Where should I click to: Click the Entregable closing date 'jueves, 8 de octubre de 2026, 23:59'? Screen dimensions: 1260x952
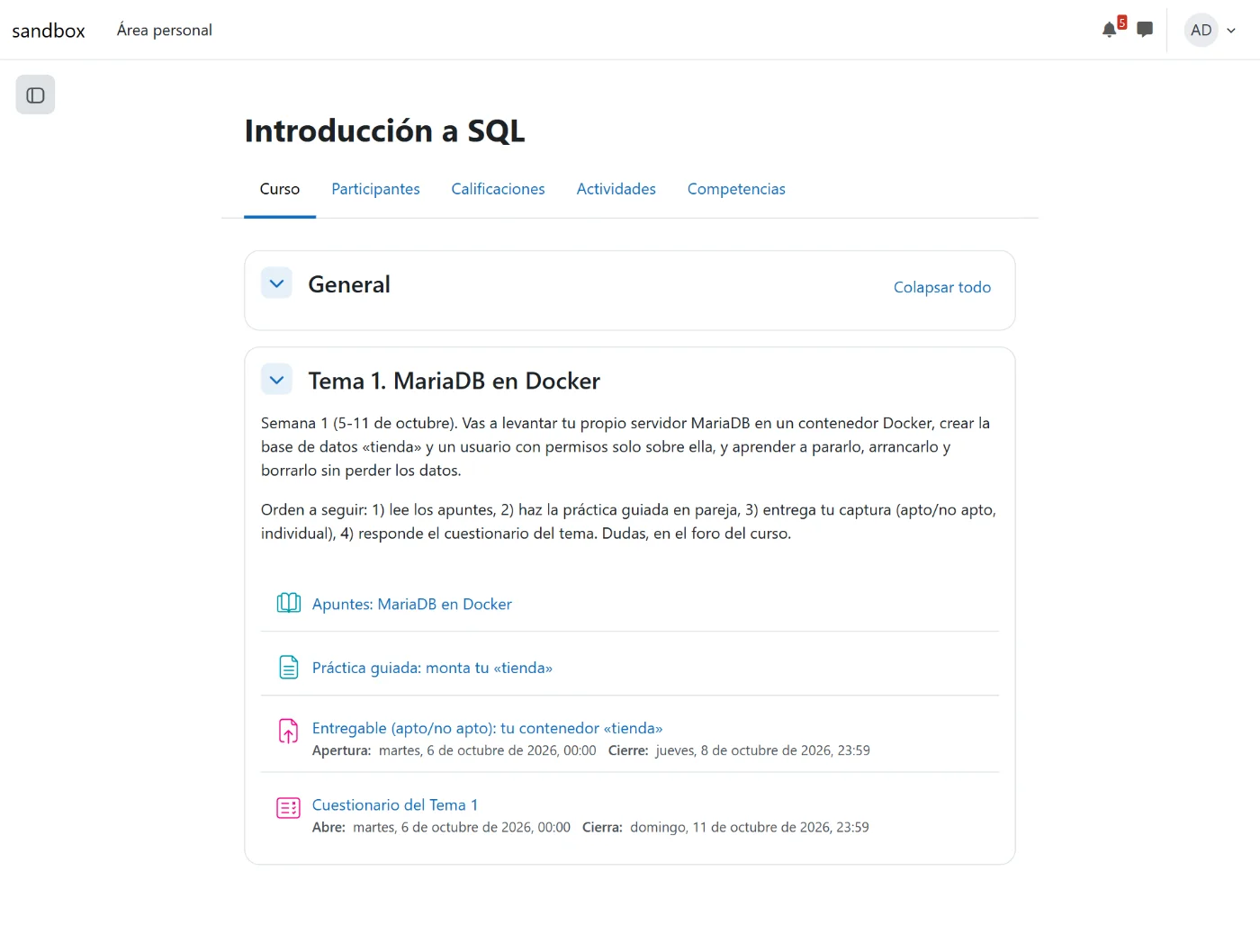tap(762, 750)
